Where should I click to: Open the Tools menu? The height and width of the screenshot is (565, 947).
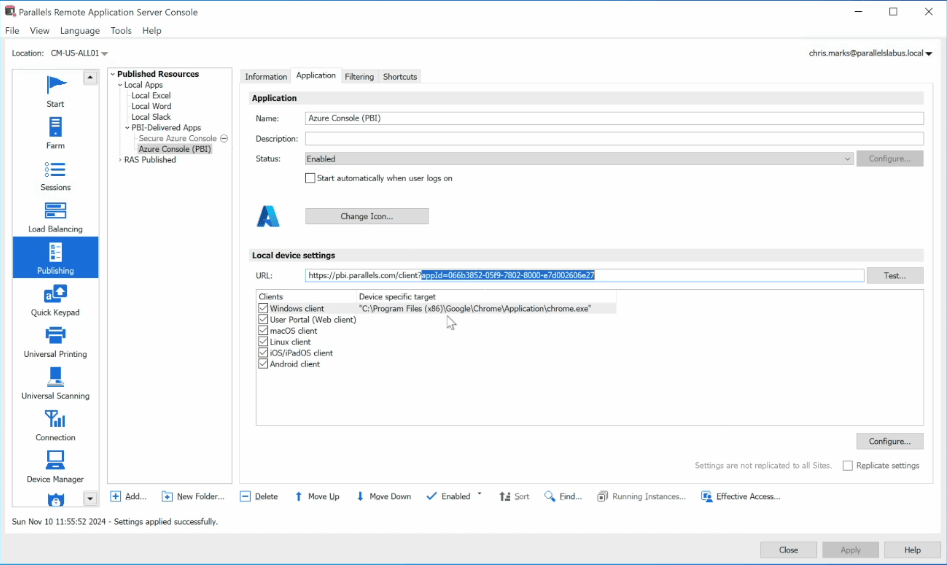pyautogui.click(x=121, y=30)
